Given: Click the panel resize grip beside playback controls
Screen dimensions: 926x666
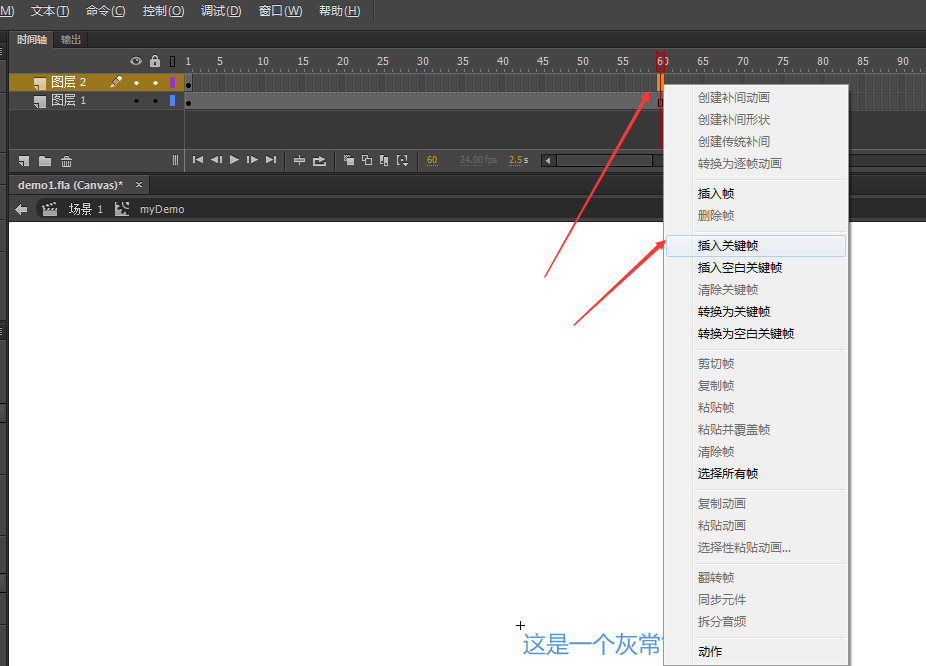Looking at the screenshot, I should click(x=175, y=160).
